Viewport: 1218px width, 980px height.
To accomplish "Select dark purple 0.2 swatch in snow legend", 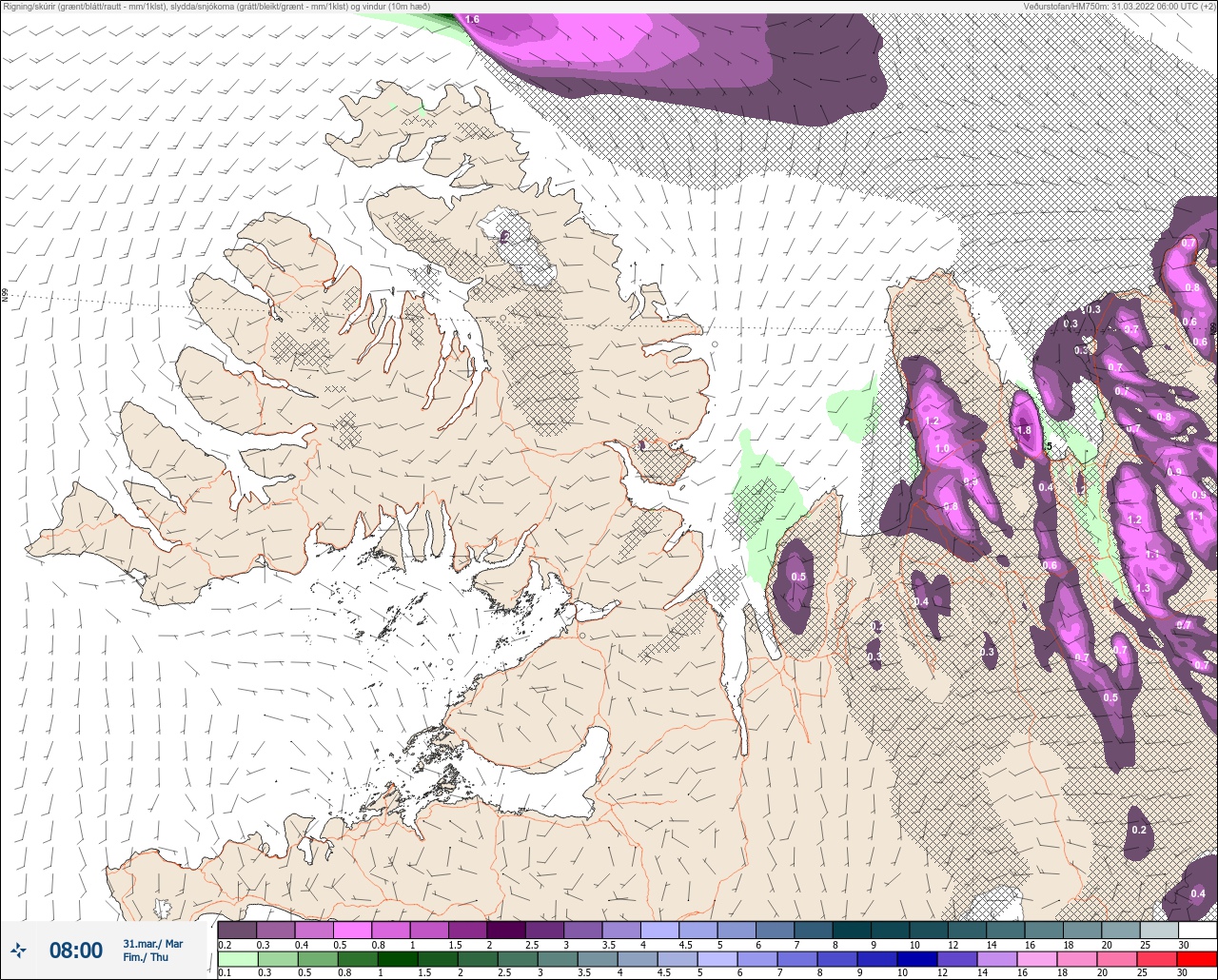I will [237, 930].
